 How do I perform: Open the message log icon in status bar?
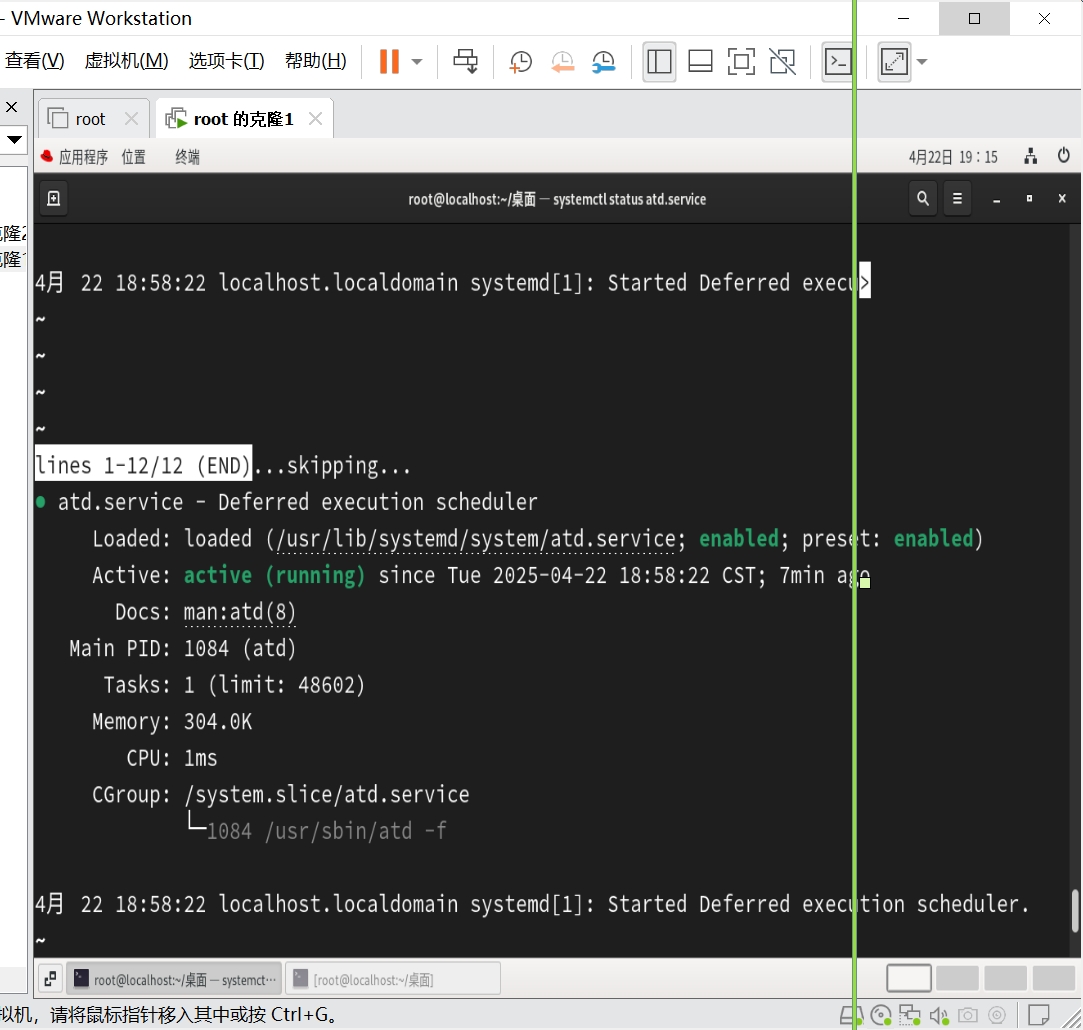pyautogui.click(x=1038, y=1015)
